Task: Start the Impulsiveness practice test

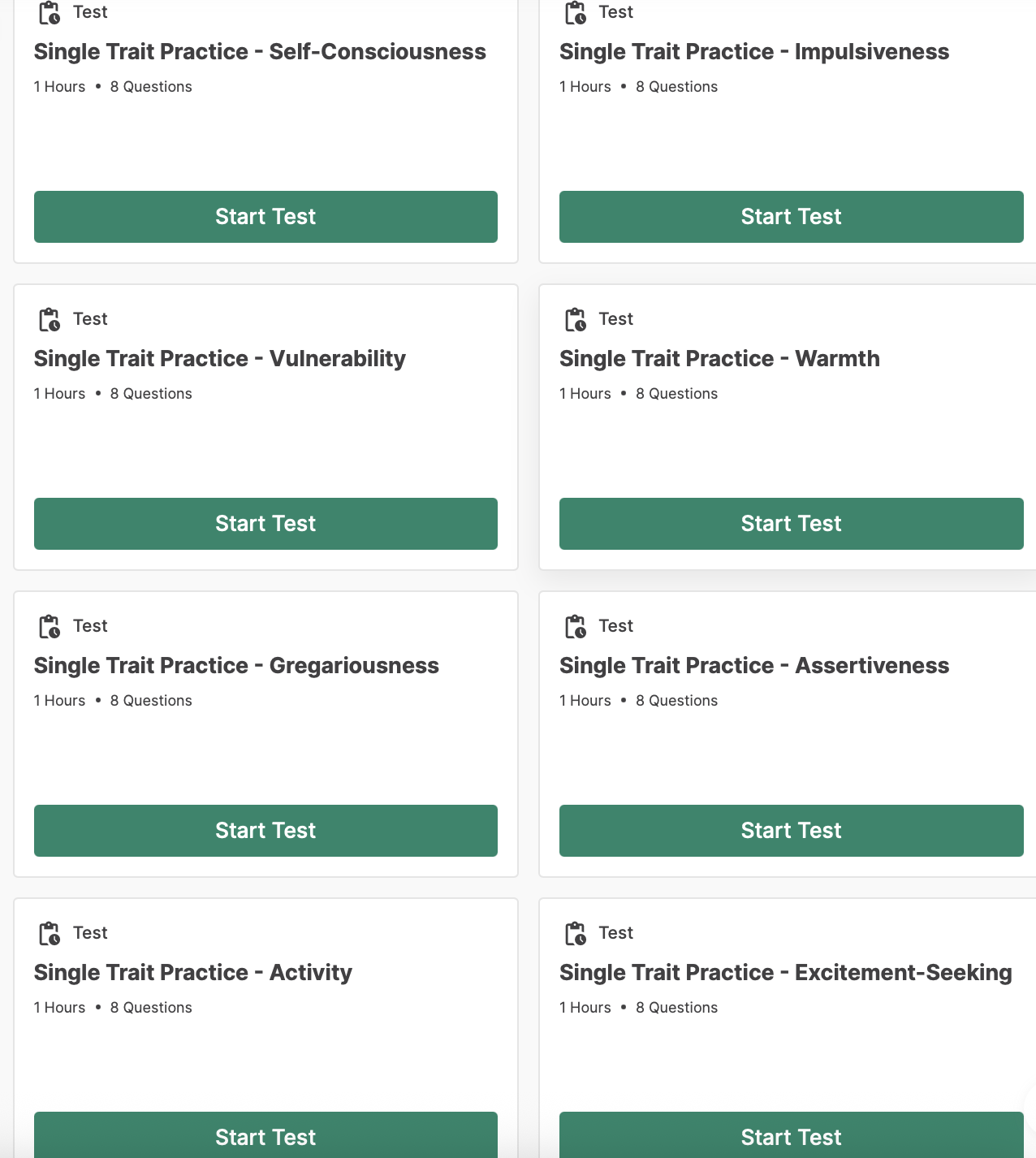Action: tap(791, 217)
